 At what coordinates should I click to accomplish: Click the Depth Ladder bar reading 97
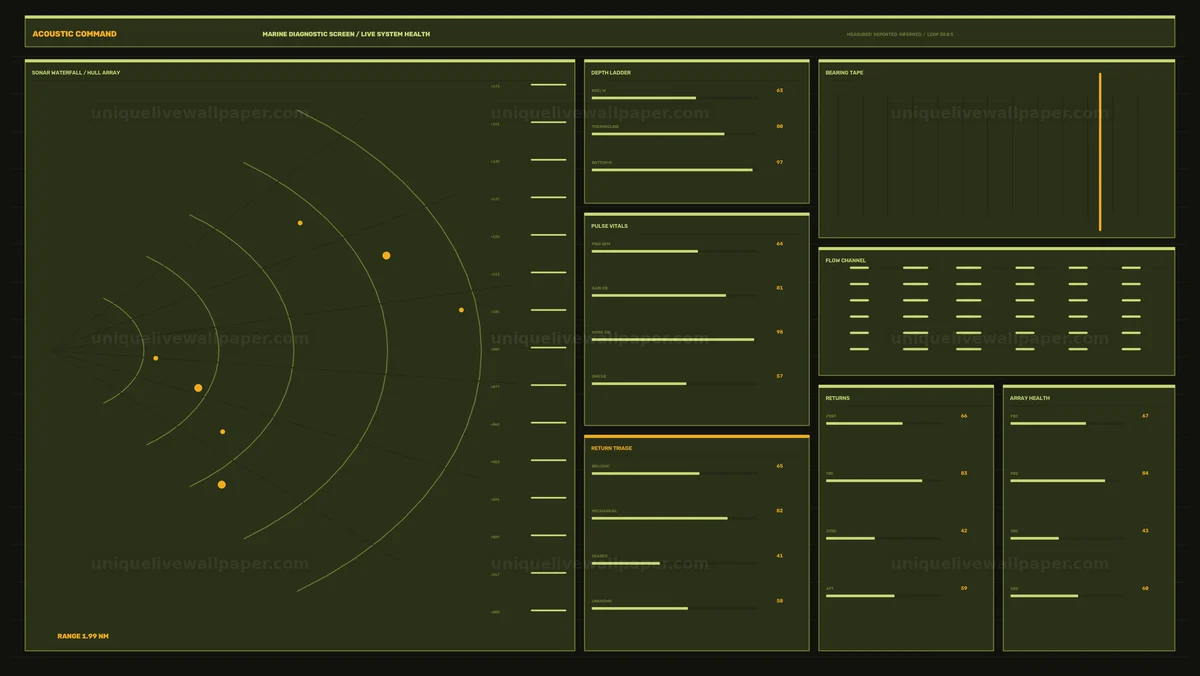(675, 170)
